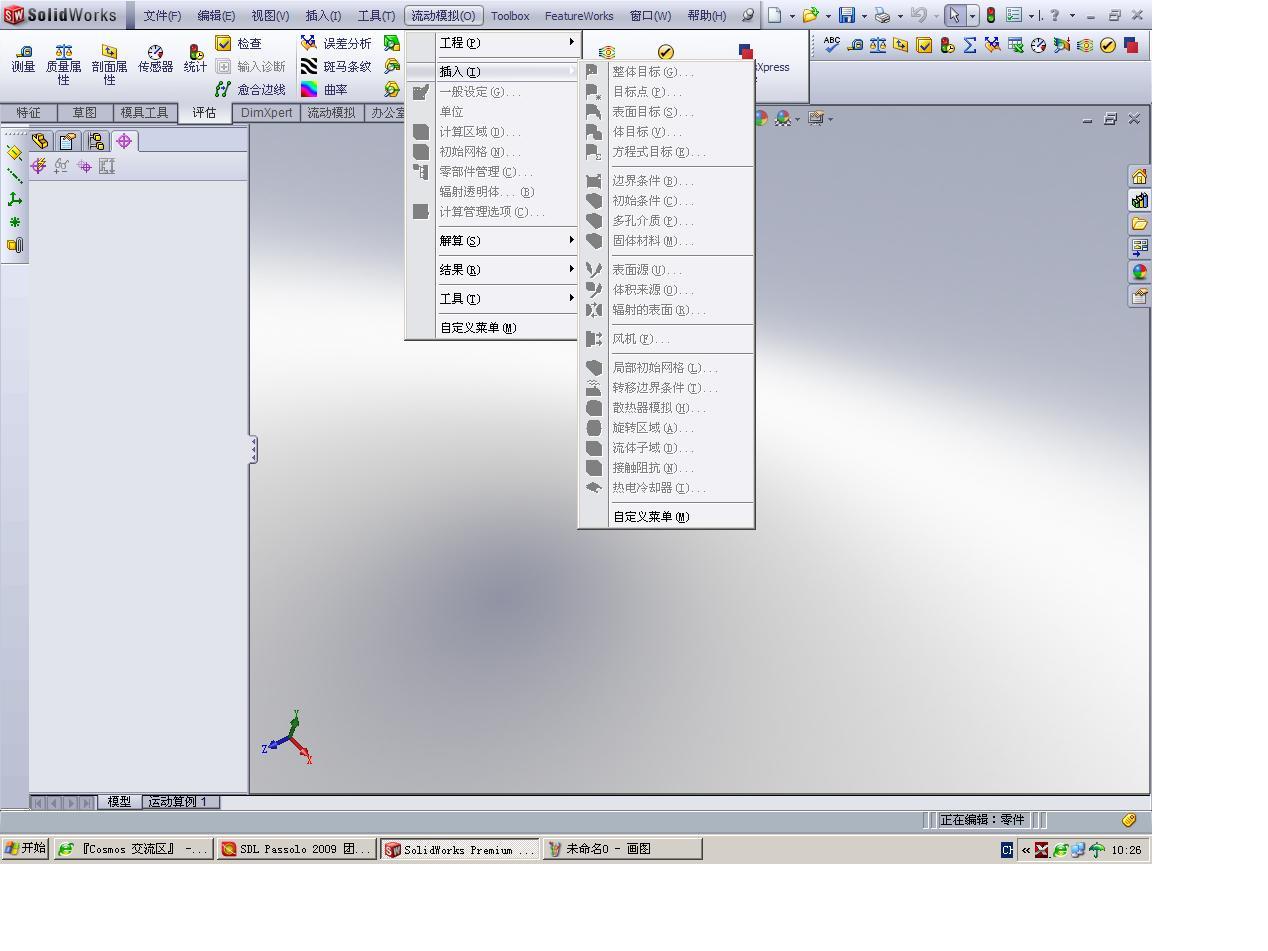Open 帮助(H) menu
1268x951 pixels.
(707, 16)
